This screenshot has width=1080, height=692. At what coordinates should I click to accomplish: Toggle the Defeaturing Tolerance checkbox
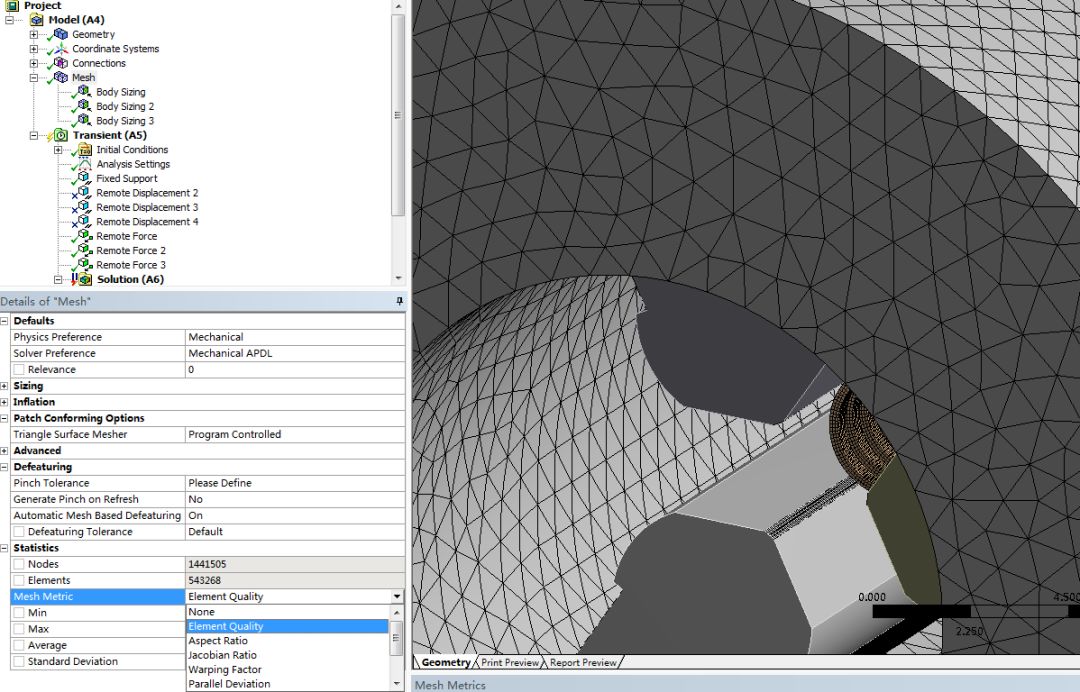19,532
